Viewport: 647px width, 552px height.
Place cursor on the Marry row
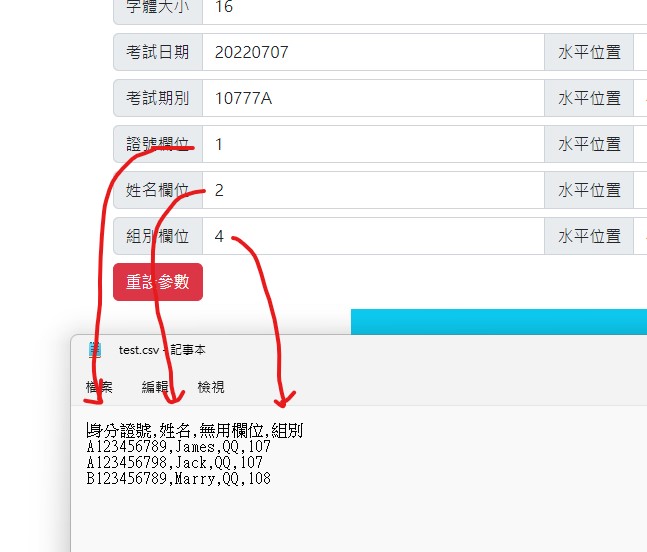pyautogui.click(x=178, y=479)
